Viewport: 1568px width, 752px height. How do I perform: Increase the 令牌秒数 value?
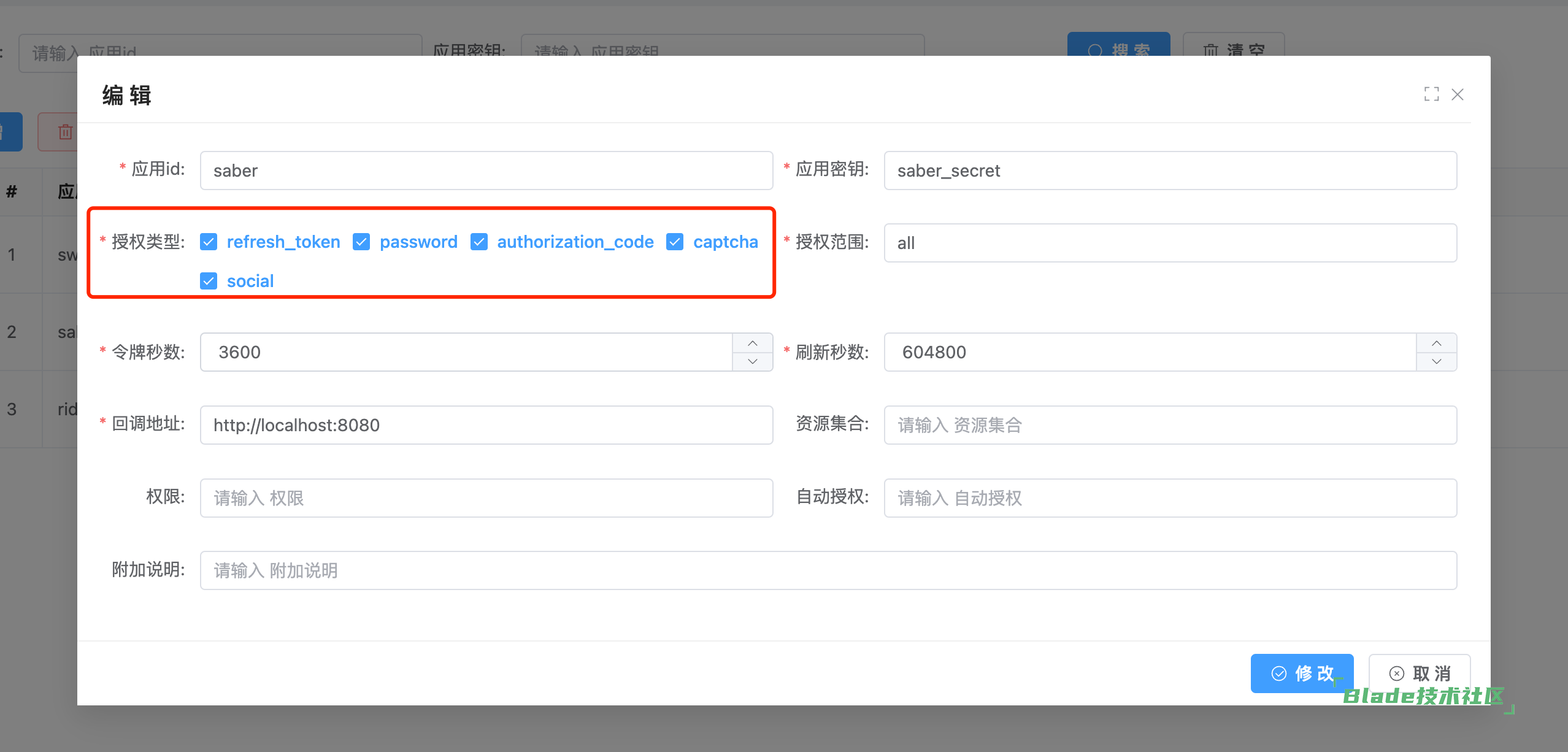(753, 343)
